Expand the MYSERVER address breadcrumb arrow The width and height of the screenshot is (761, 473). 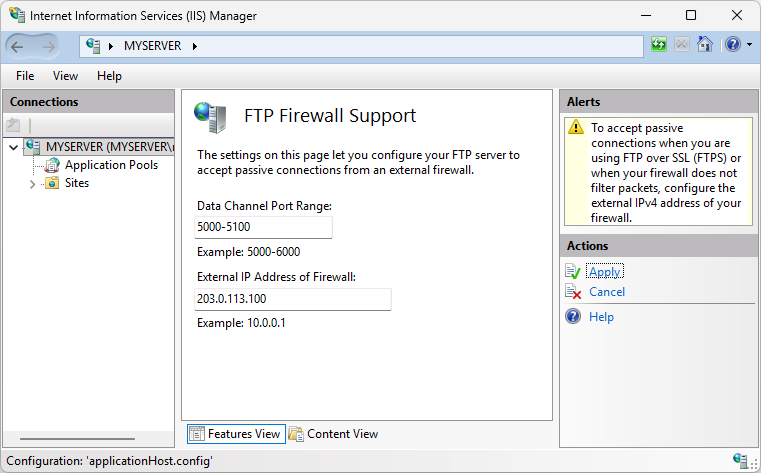(194, 46)
